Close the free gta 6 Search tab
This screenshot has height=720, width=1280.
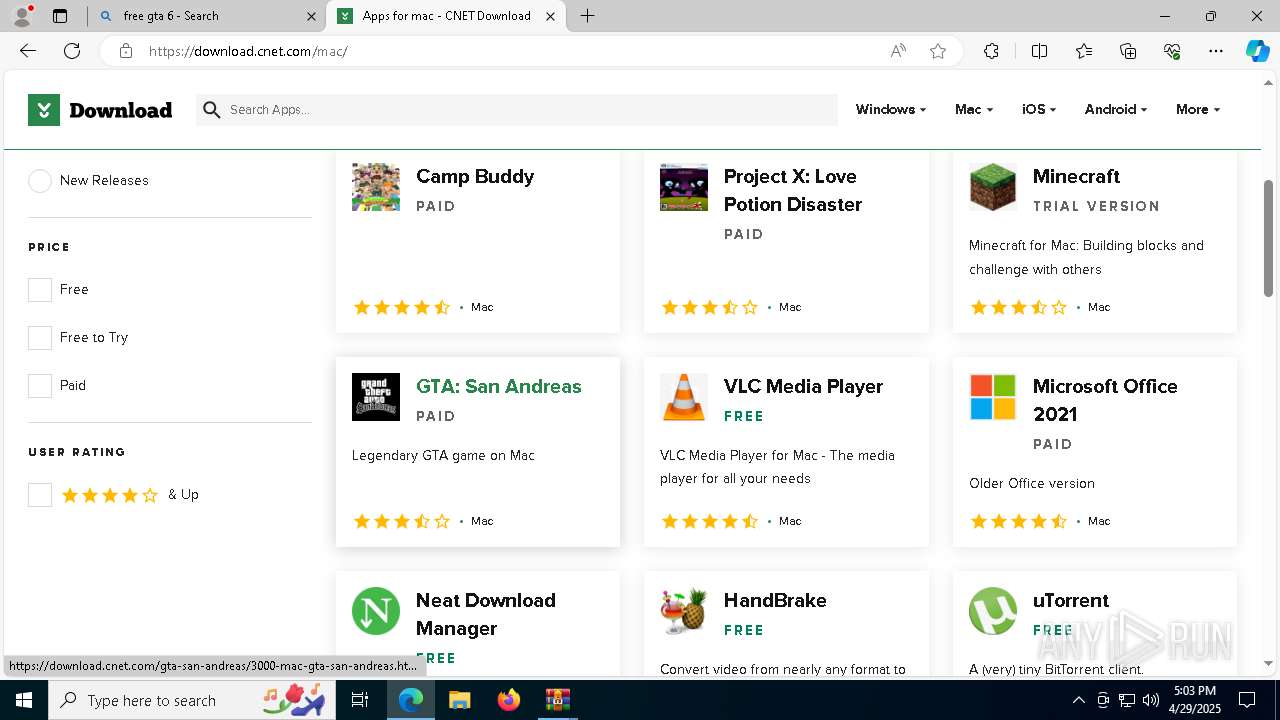click(311, 16)
